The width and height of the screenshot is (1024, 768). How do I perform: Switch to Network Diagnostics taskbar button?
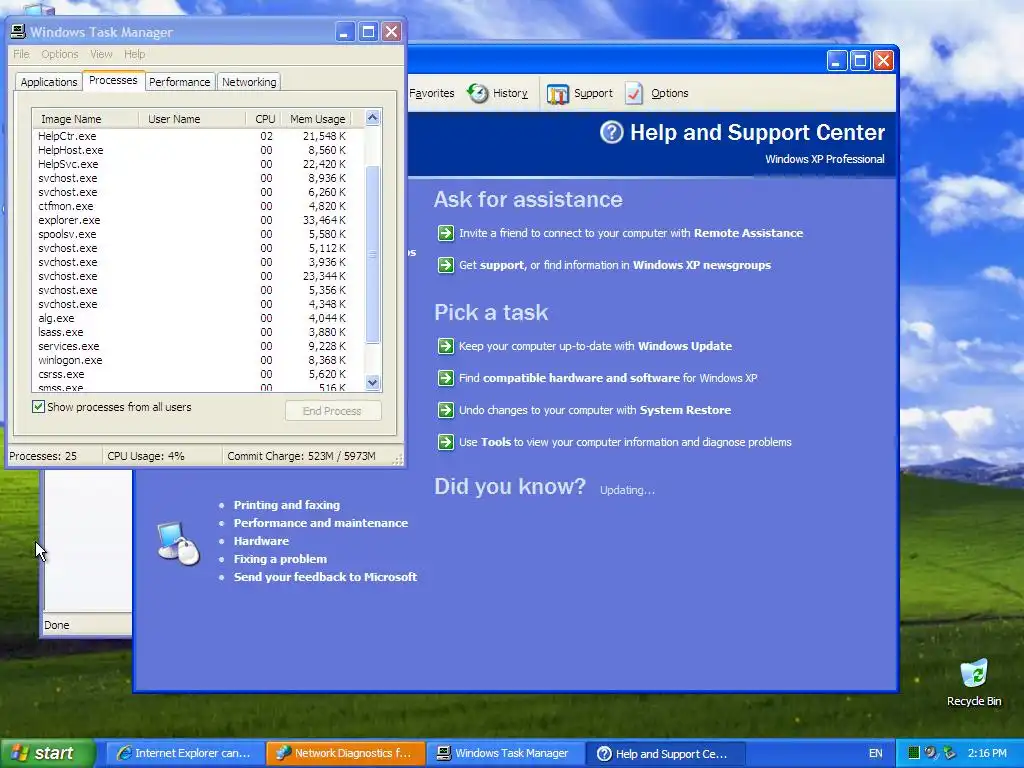point(345,753)
